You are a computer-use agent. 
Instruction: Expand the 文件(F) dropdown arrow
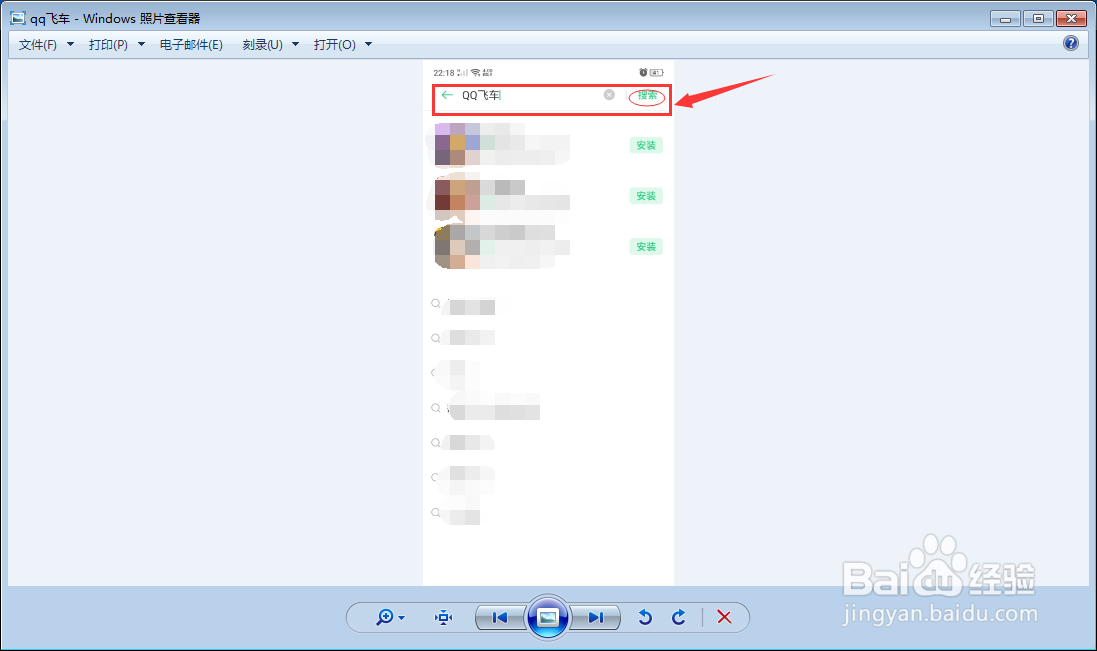(x=70, y=45)
